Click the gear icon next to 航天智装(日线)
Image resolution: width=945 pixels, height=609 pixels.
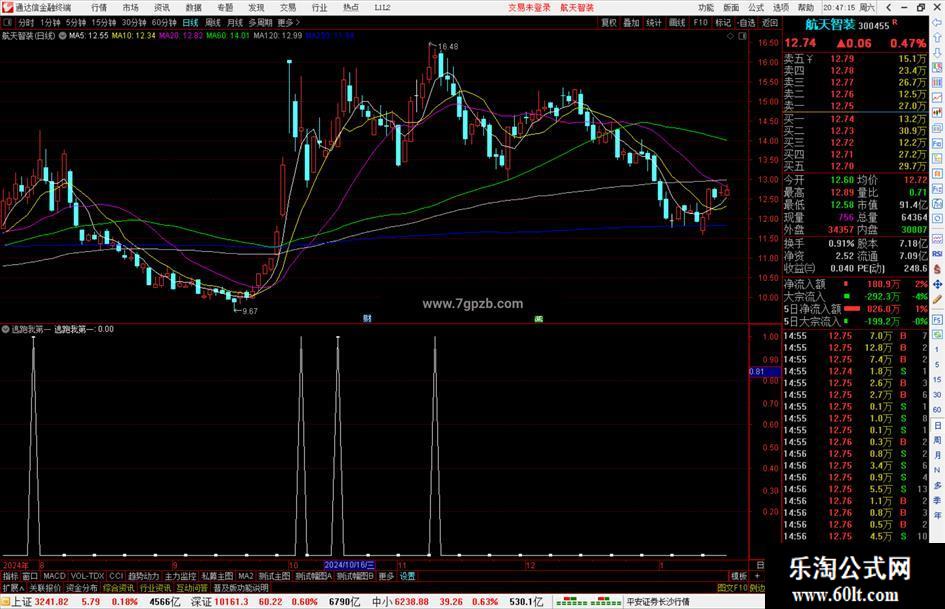click(62, 36)
